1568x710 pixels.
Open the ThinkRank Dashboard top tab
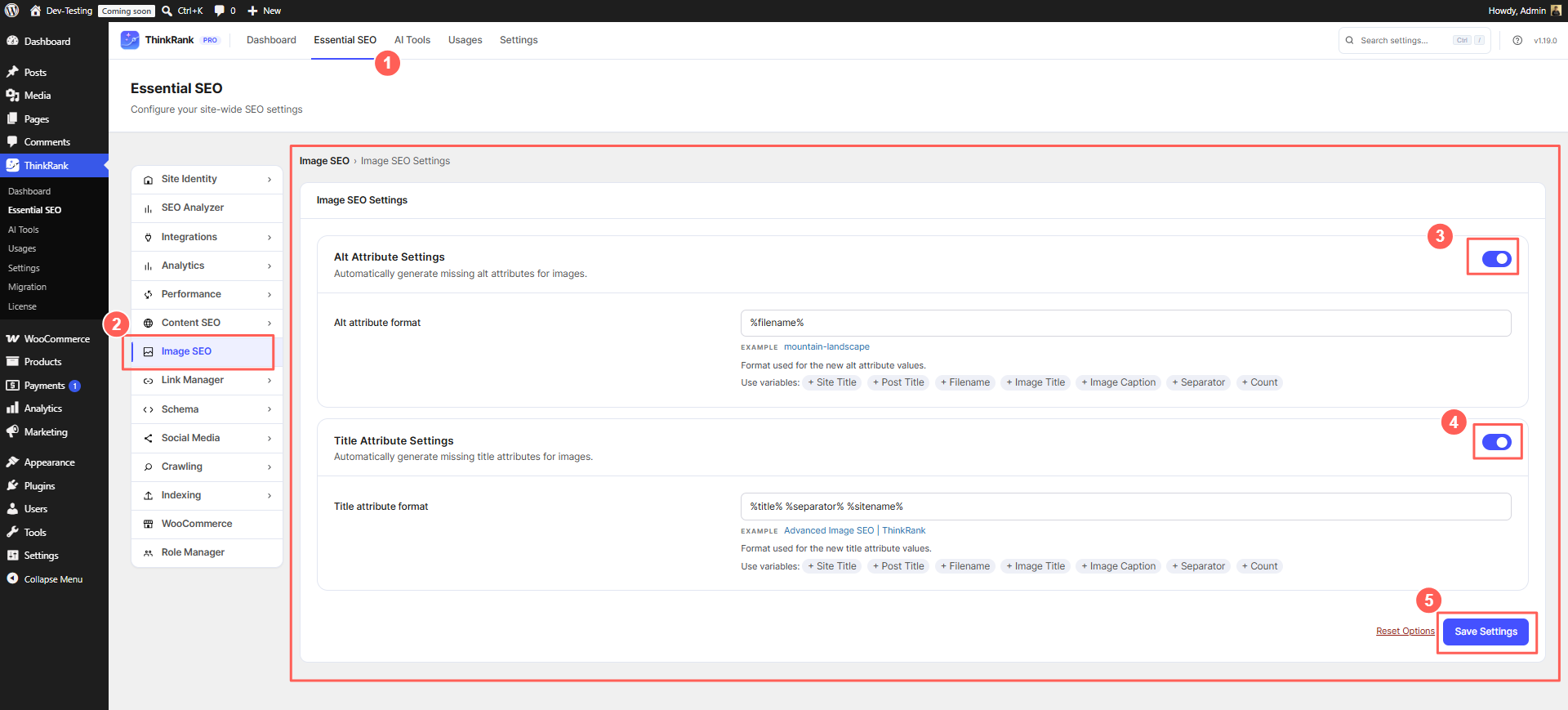tap(271, 40)
